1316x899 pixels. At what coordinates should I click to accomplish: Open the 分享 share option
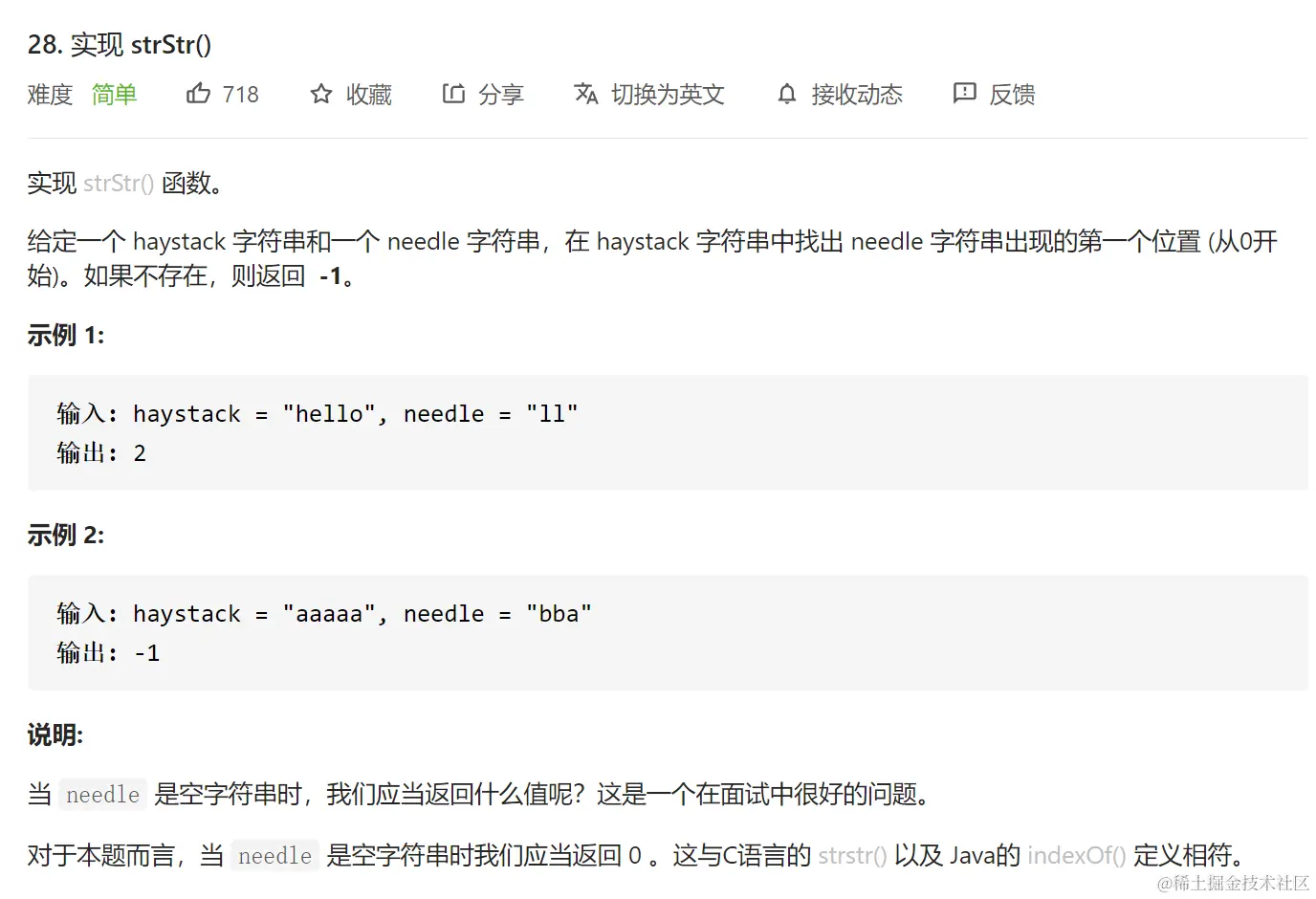(501, 95)
